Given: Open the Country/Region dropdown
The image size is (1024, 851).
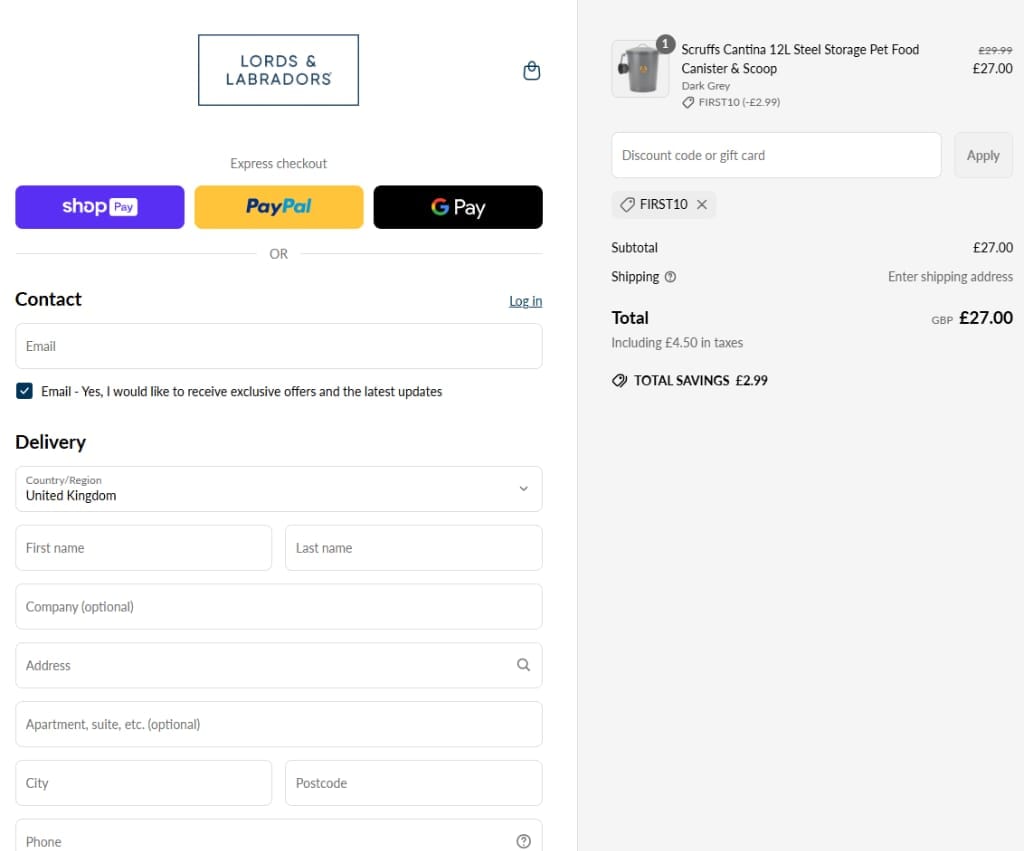Looking at the screenshot, I should pyautogui.click(x=279, y=489).
